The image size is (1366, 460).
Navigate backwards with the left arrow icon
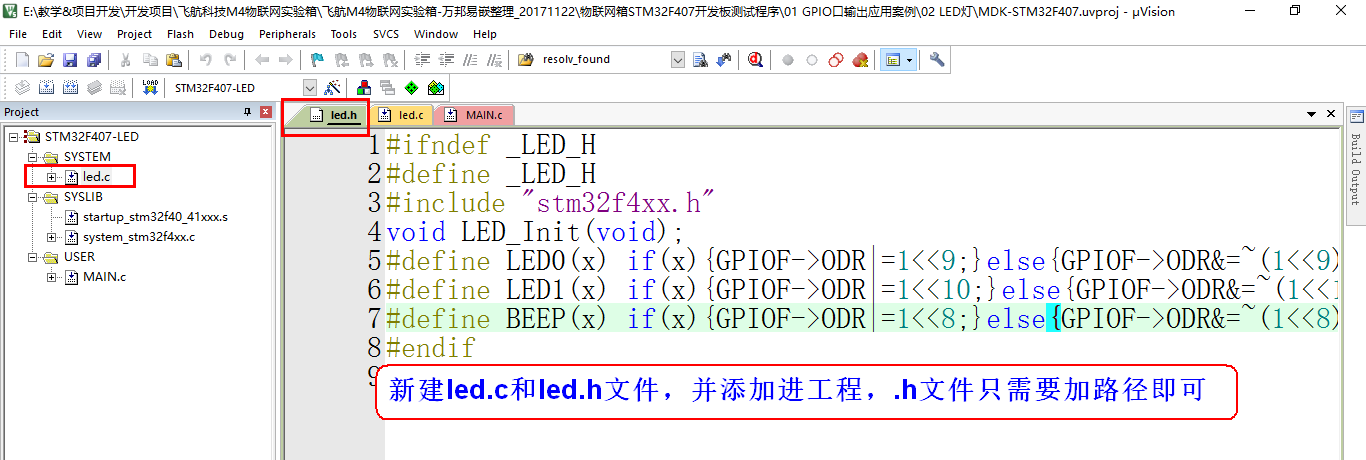[262, 60]
